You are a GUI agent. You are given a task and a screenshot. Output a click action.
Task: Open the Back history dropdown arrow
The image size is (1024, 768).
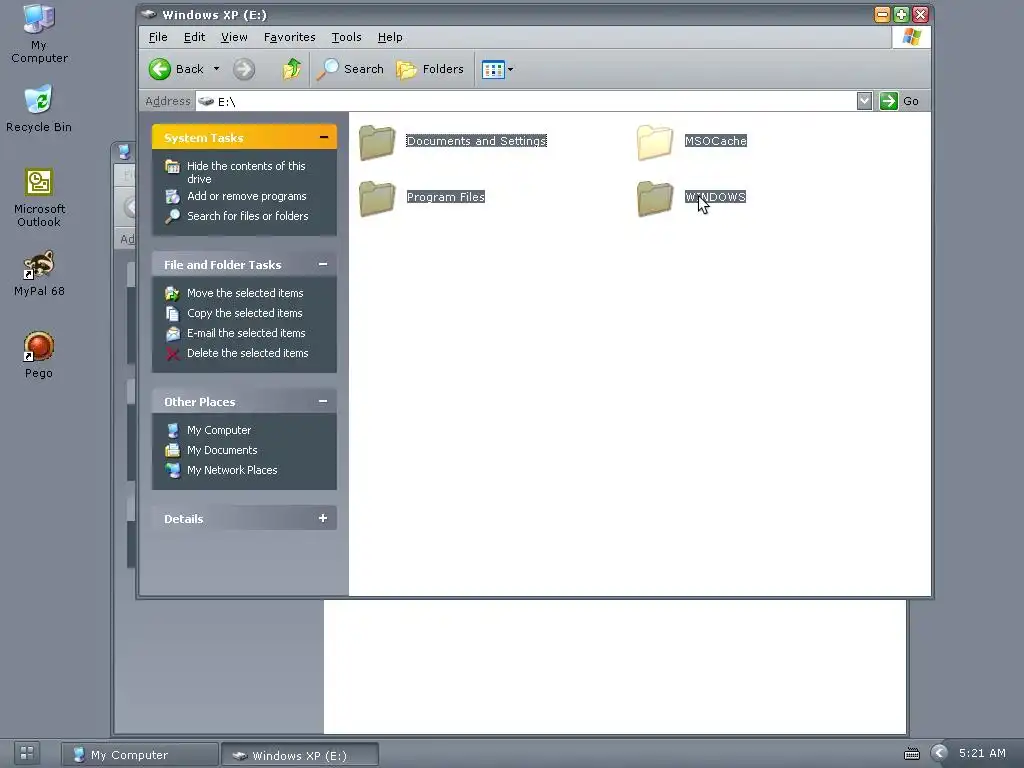(216, 69)
